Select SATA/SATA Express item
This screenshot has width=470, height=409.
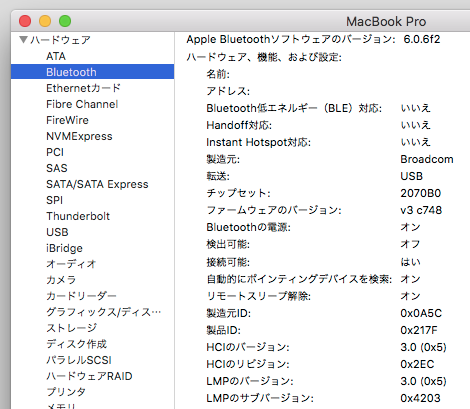coord(97,184)
